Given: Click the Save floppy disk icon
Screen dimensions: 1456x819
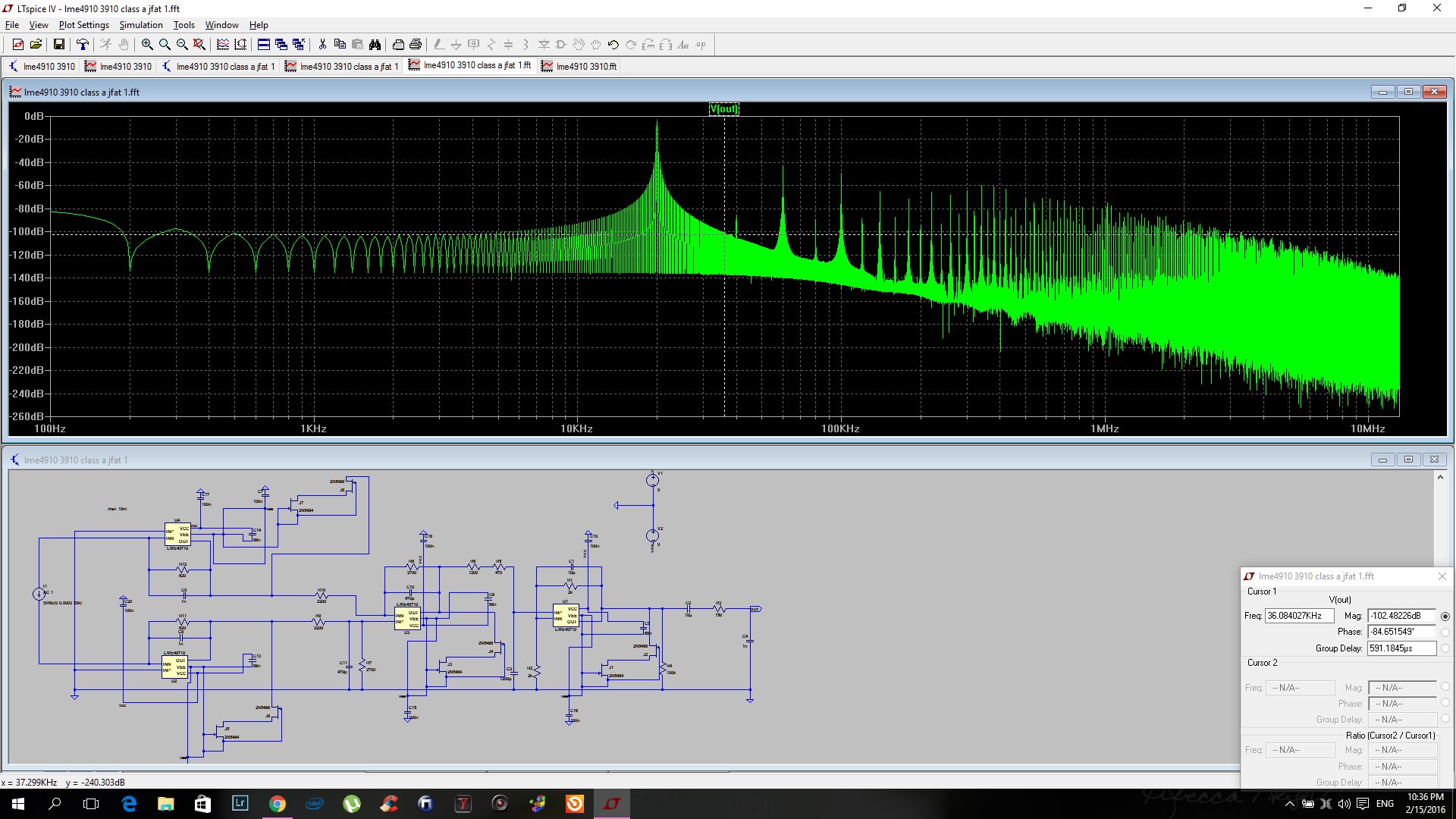Looking at the screenshot, I should [58, 45].
